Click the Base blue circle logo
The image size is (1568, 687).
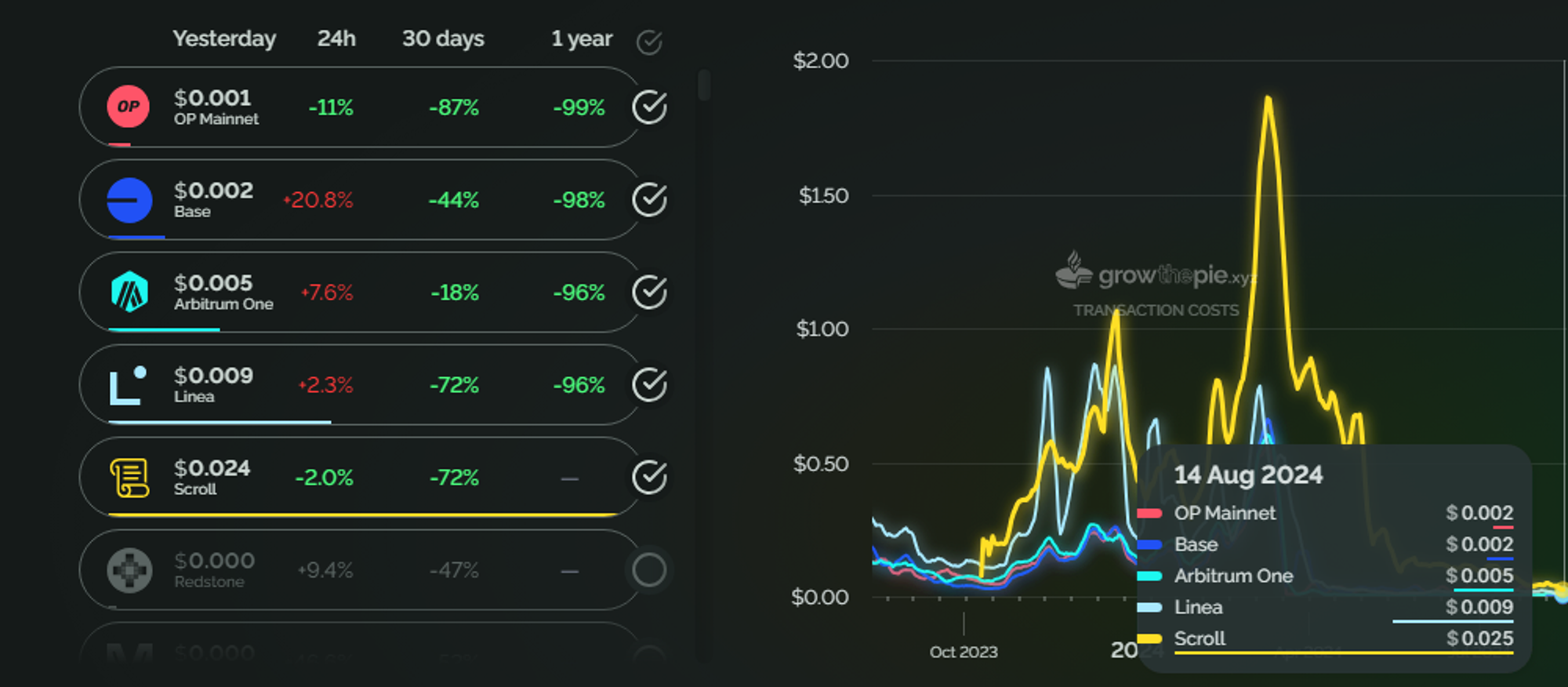click(x=129, y=200)
